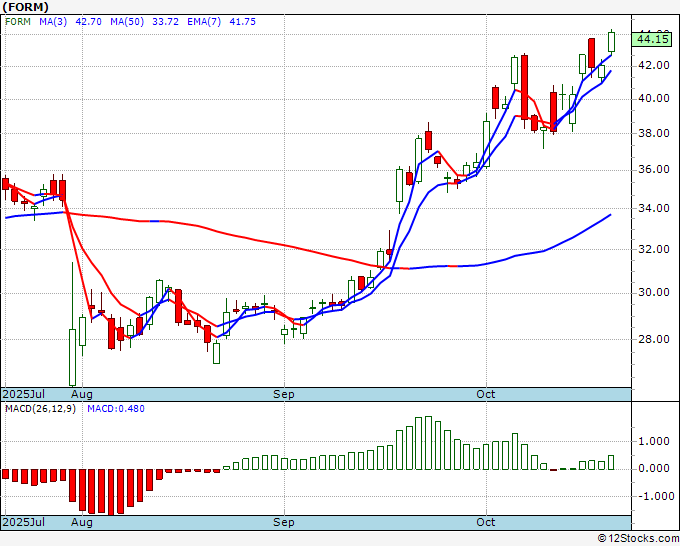Click the 1.000 MACD axis label
Image resolution: width=680 pixels, height=546 pixels.
point(654,441)
